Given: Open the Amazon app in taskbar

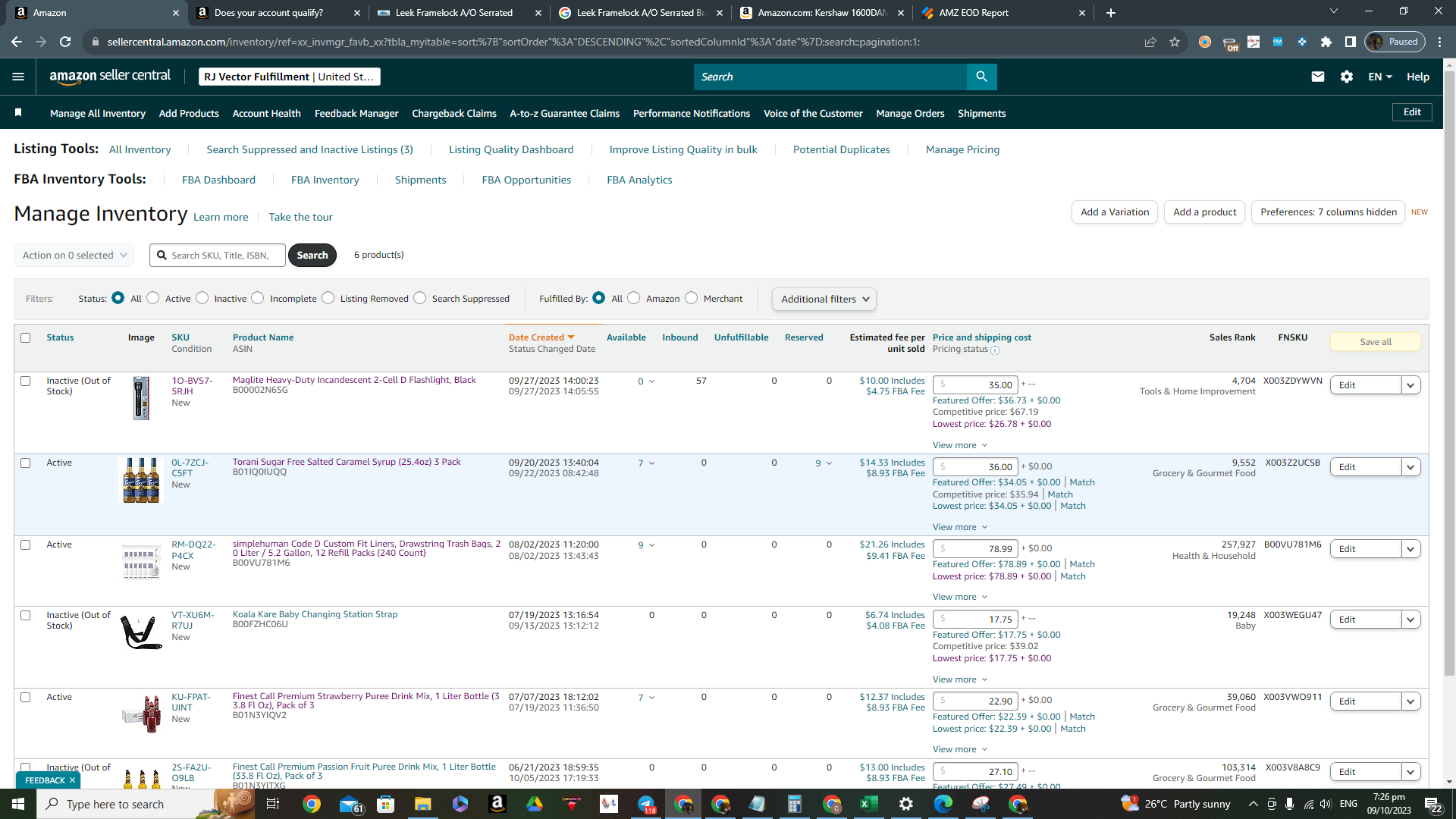Looking at the screenshot, I should click(x=497, y=804).
